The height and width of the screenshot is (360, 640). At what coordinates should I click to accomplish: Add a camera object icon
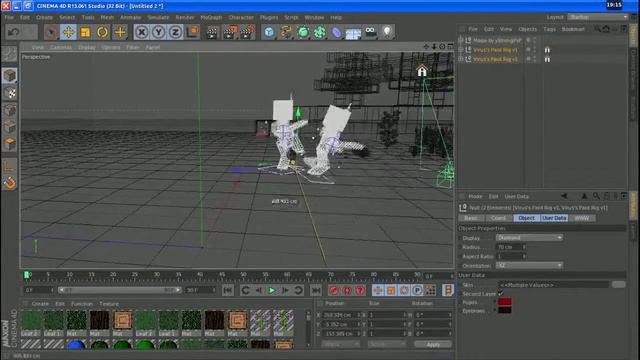[370, 32]
